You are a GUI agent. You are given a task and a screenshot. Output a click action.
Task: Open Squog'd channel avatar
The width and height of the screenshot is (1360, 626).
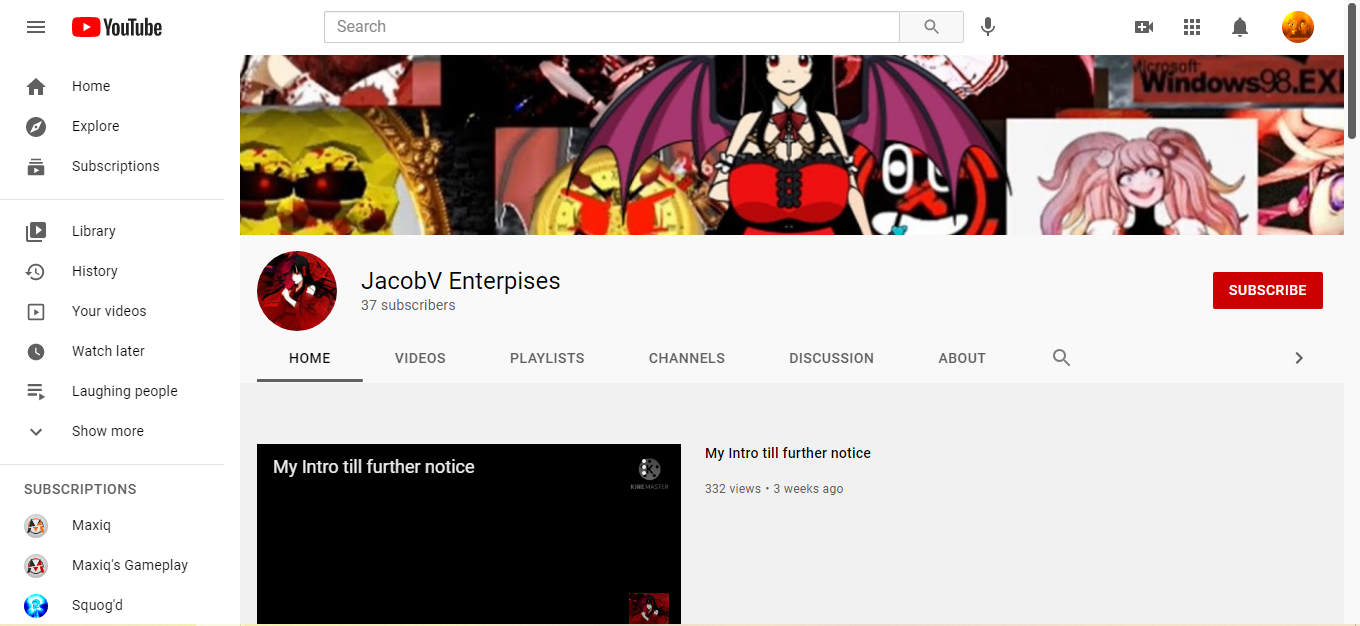coord(36,606)
